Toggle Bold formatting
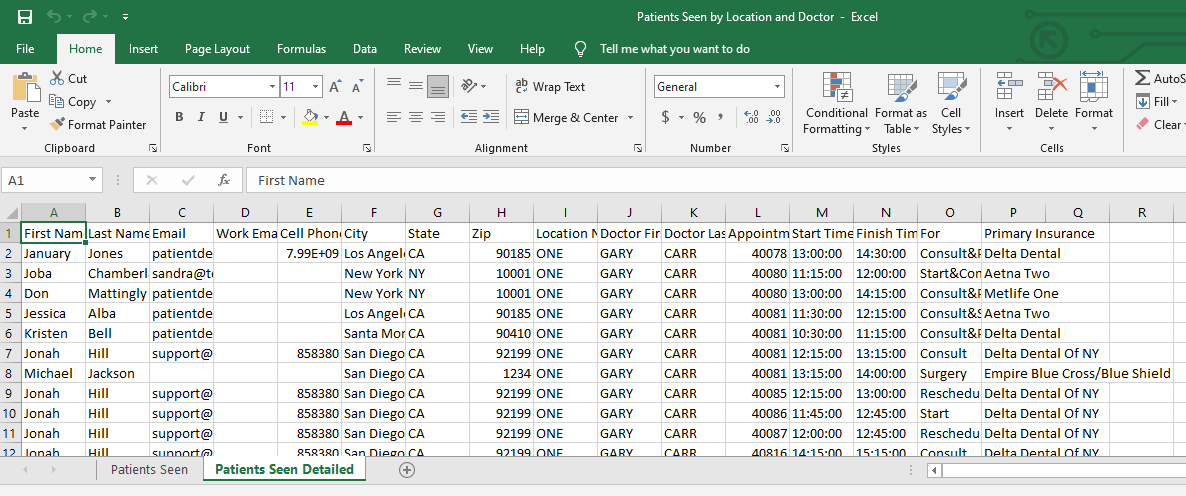 (x=179, y=118)
